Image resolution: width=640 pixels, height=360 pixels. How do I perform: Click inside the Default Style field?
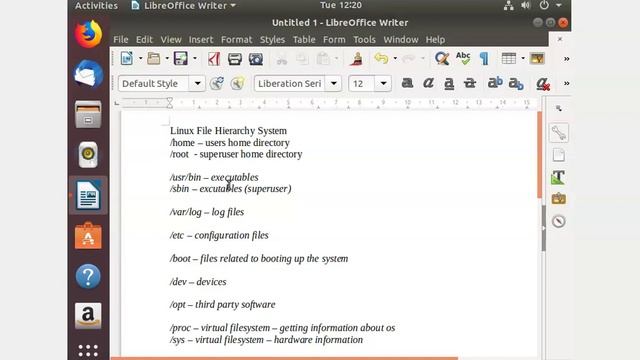tap(154, 84)
